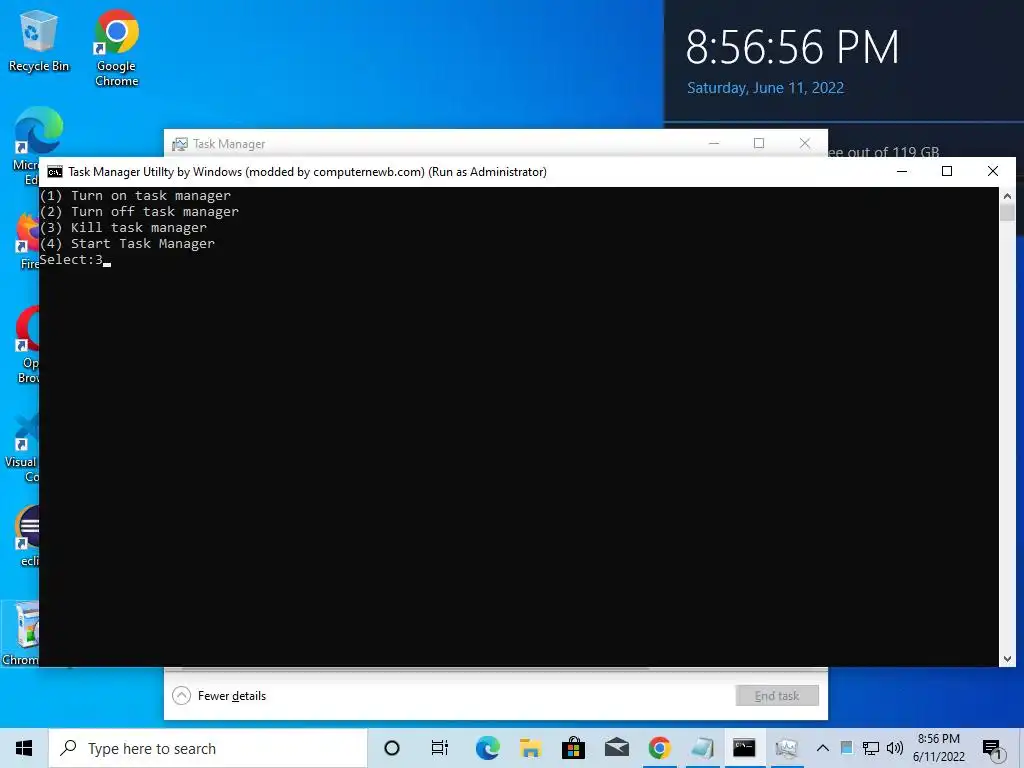Click the blue system tray app icon
Viewport: 1024px width, 768px height.
coord(846,748)
